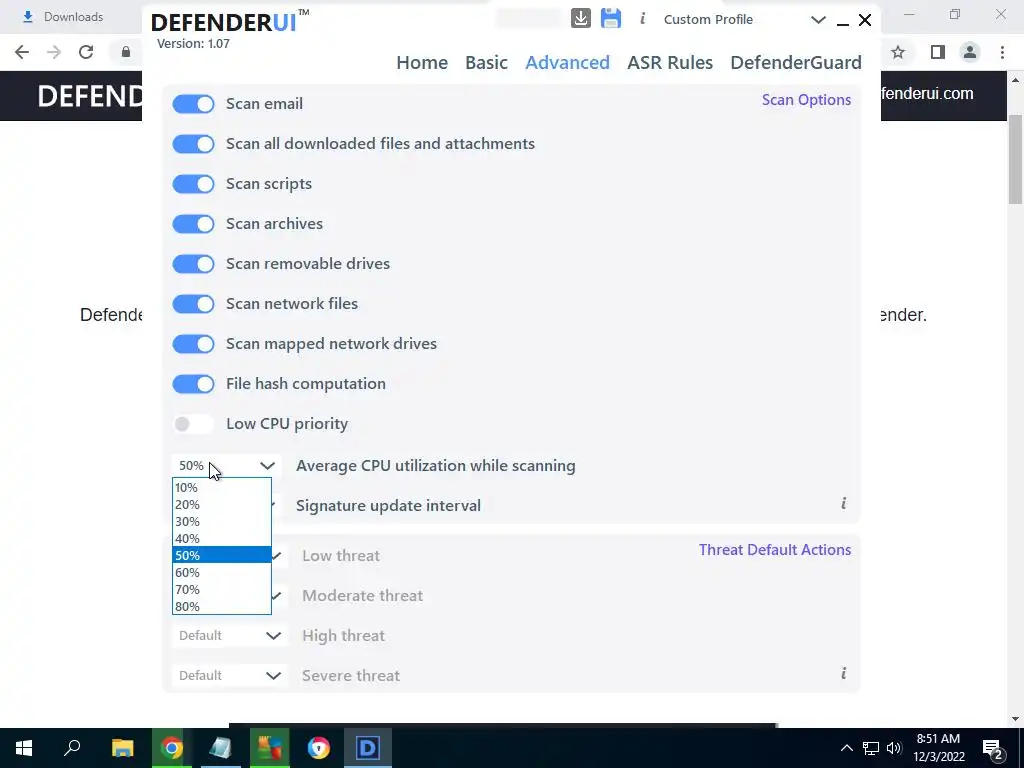Toggle Scan mapped network drives switch
The height and width of the screenshot is (768, 1024).
pyautogui.click(x=193, y=344)
